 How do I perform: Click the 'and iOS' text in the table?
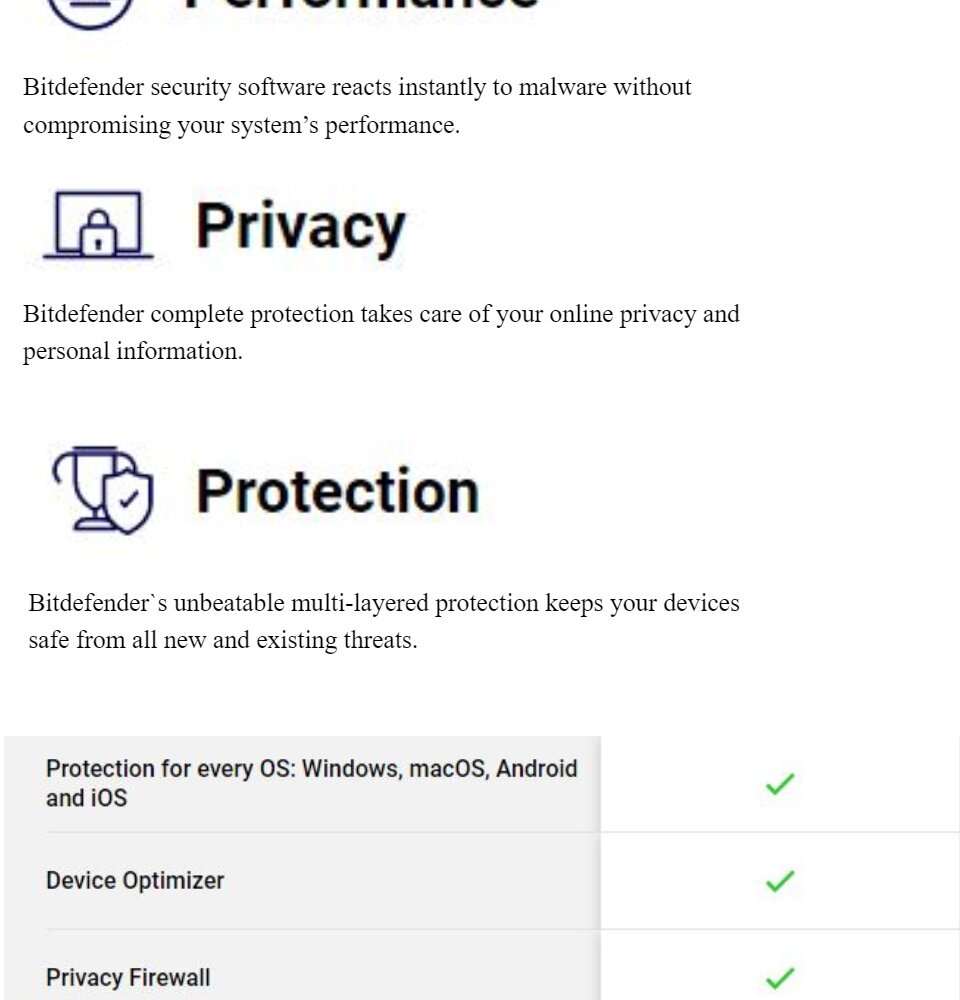86,798
